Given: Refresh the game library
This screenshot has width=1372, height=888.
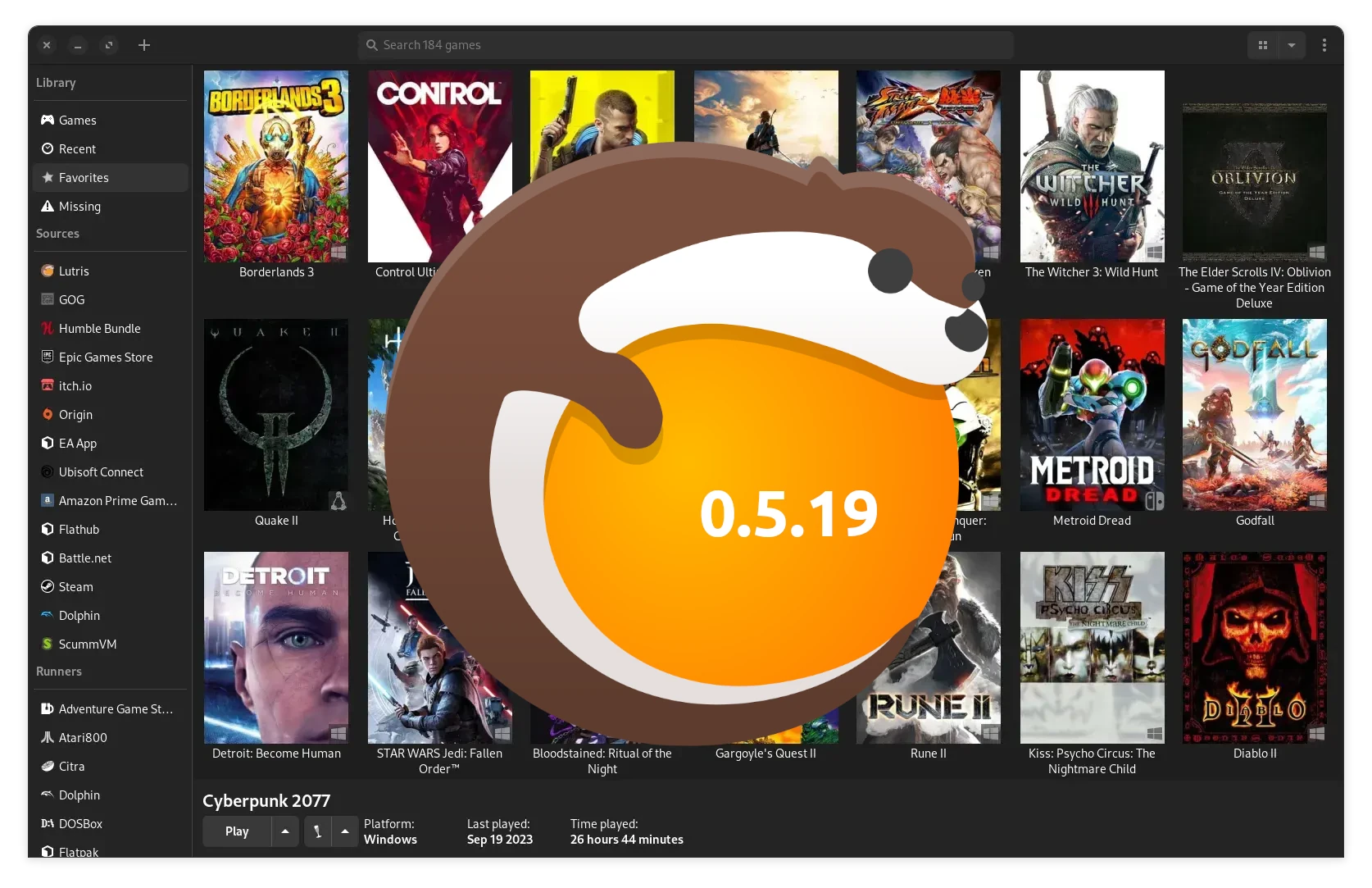Looking at the screenshot, I should click(109, 45).
